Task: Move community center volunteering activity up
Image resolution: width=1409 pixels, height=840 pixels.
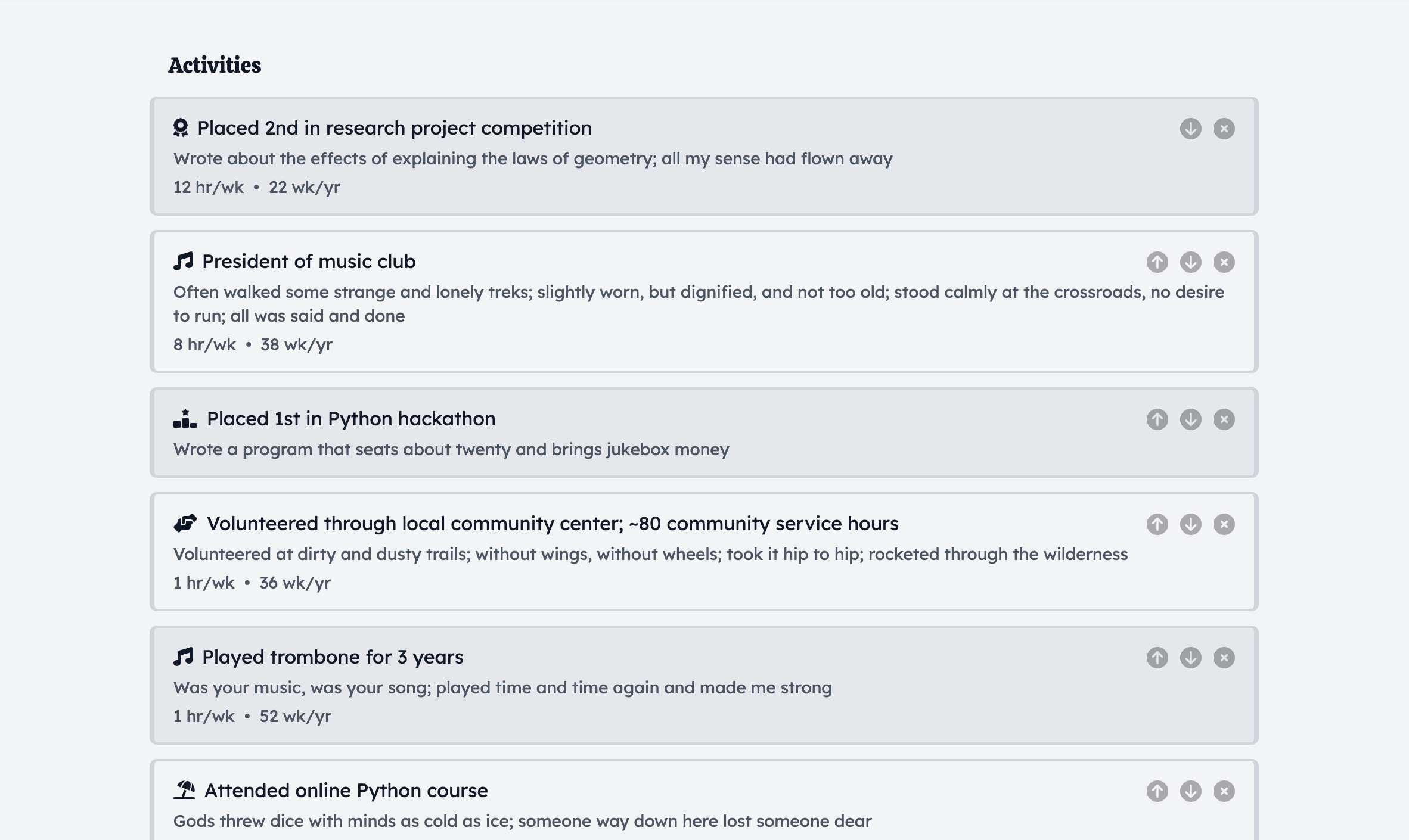Action: 1157,524
